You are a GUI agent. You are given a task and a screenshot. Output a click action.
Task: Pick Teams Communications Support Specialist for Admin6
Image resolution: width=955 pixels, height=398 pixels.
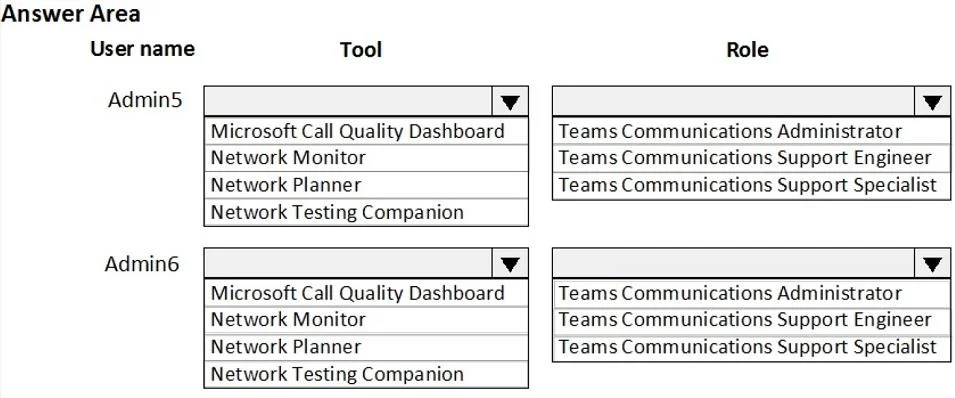[751, 347]
